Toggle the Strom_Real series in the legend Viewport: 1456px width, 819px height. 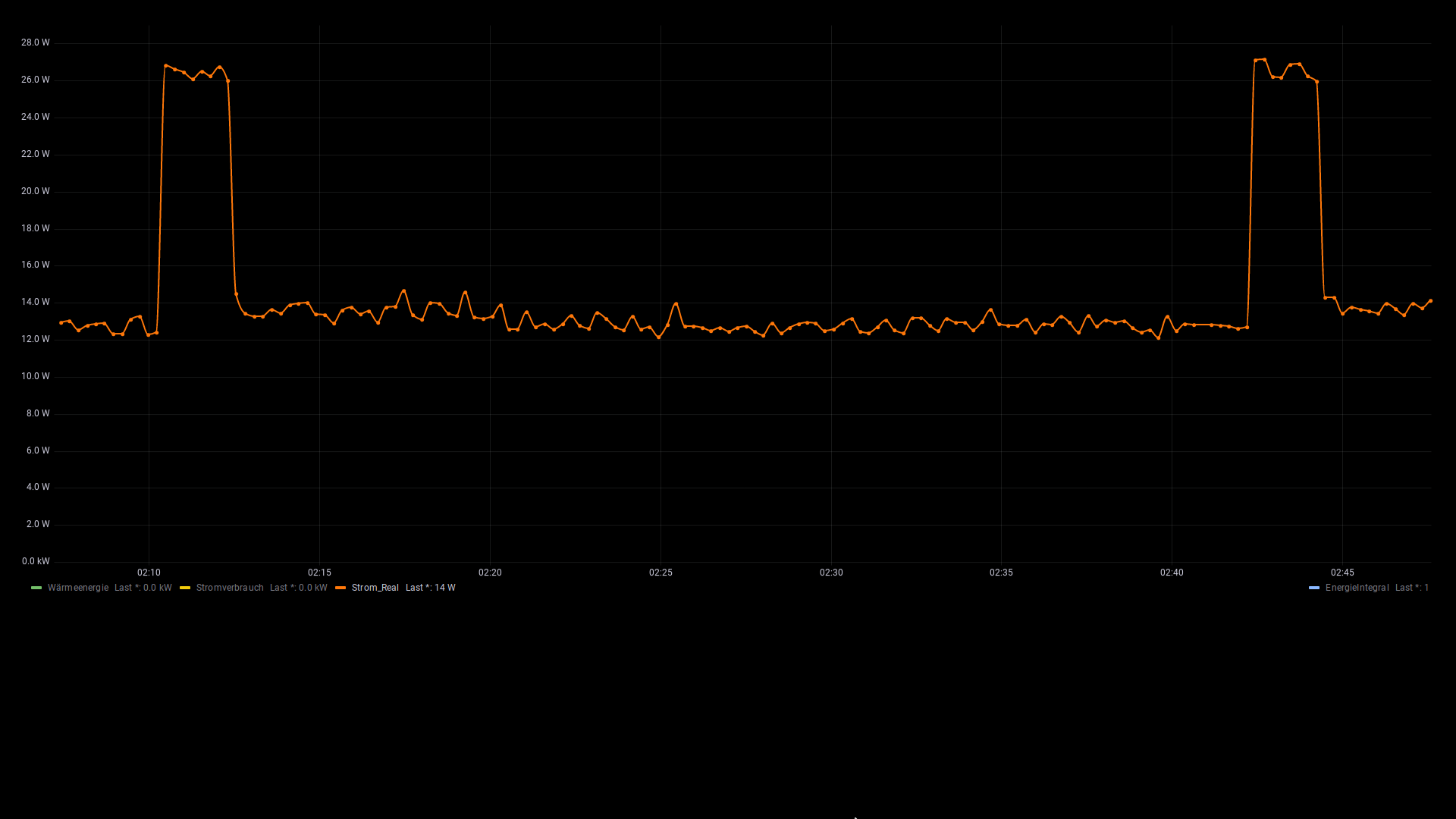375,588
